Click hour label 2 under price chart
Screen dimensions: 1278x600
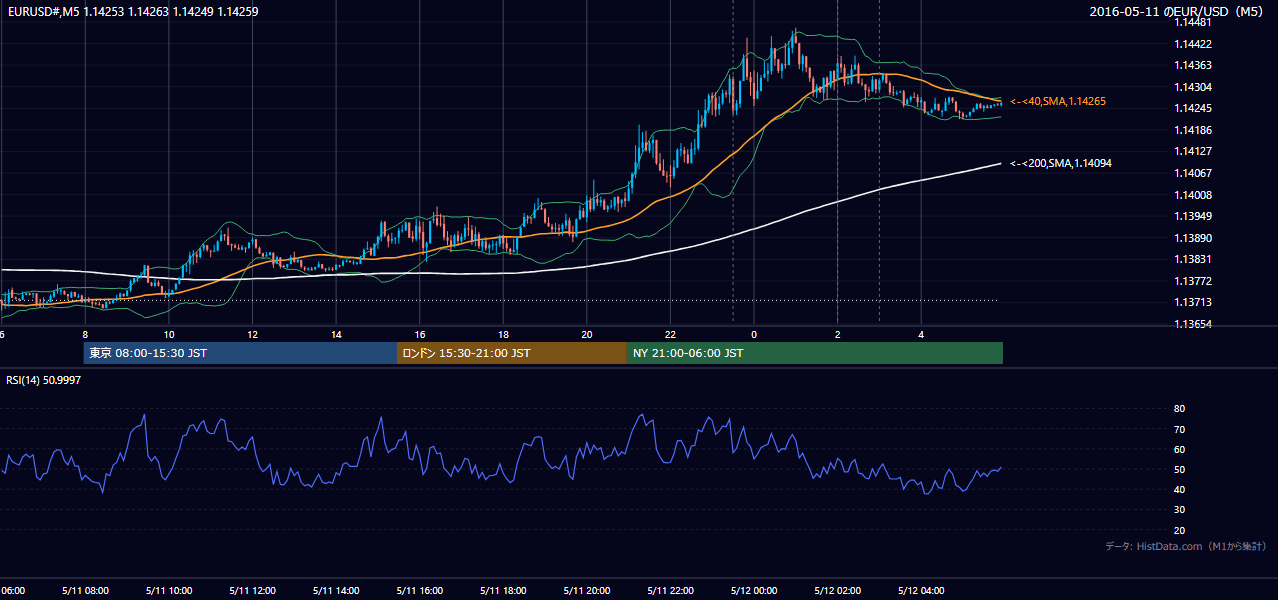click(837, 334)
